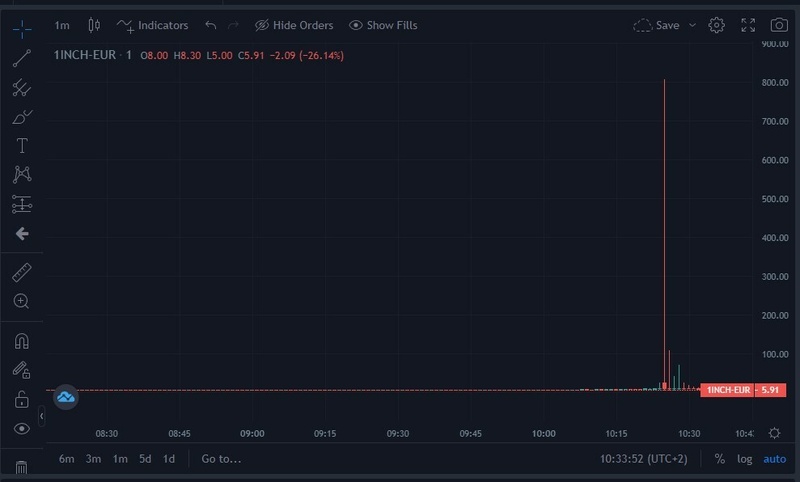800x482 pixels.
Task: Select the 1d date range
Action: 169,459
